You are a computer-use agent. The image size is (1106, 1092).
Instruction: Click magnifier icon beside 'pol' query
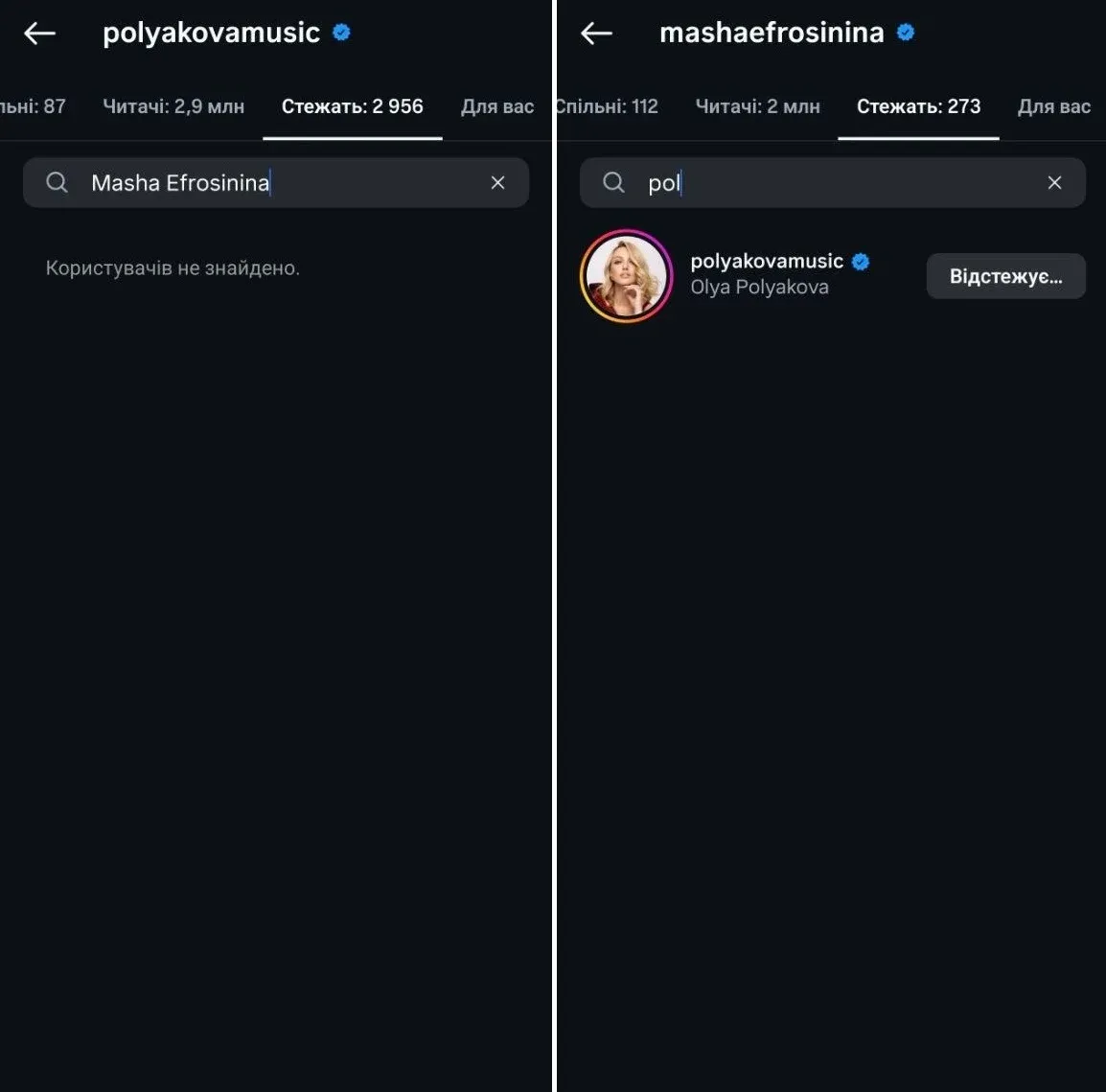(613, 182)
